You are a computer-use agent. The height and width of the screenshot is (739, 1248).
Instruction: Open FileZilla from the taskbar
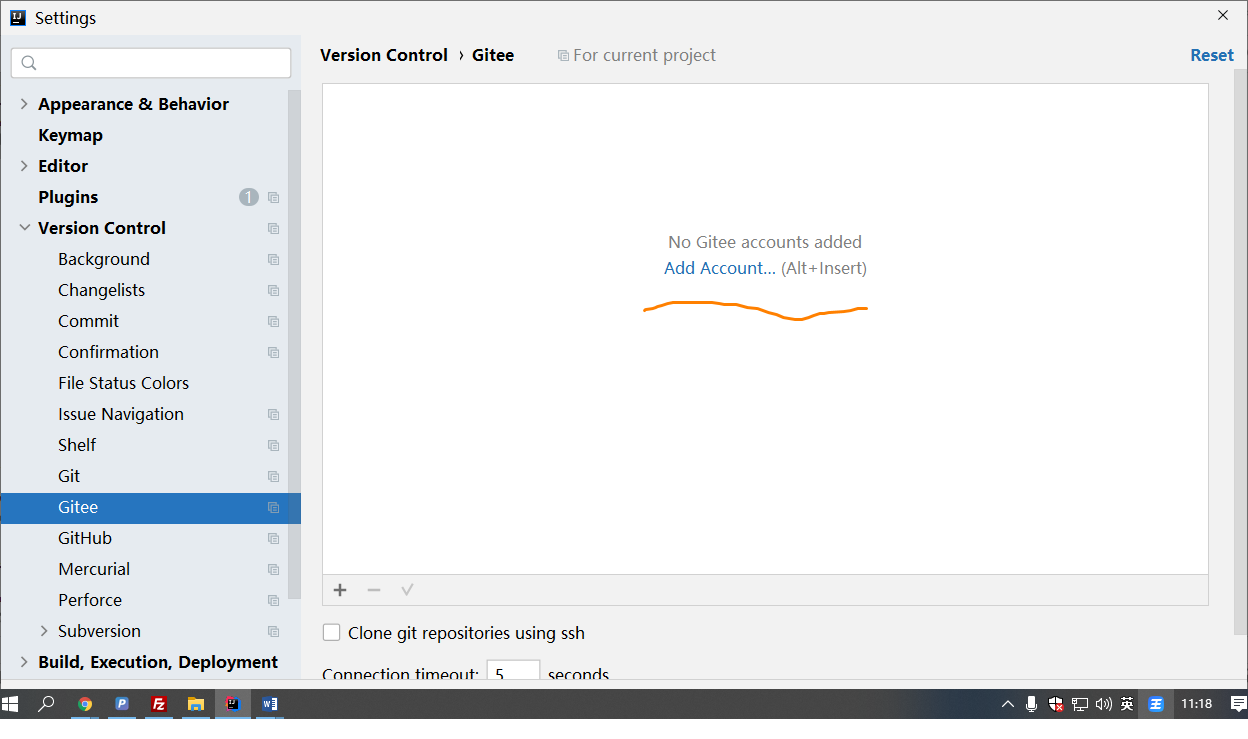click(158, 704)
